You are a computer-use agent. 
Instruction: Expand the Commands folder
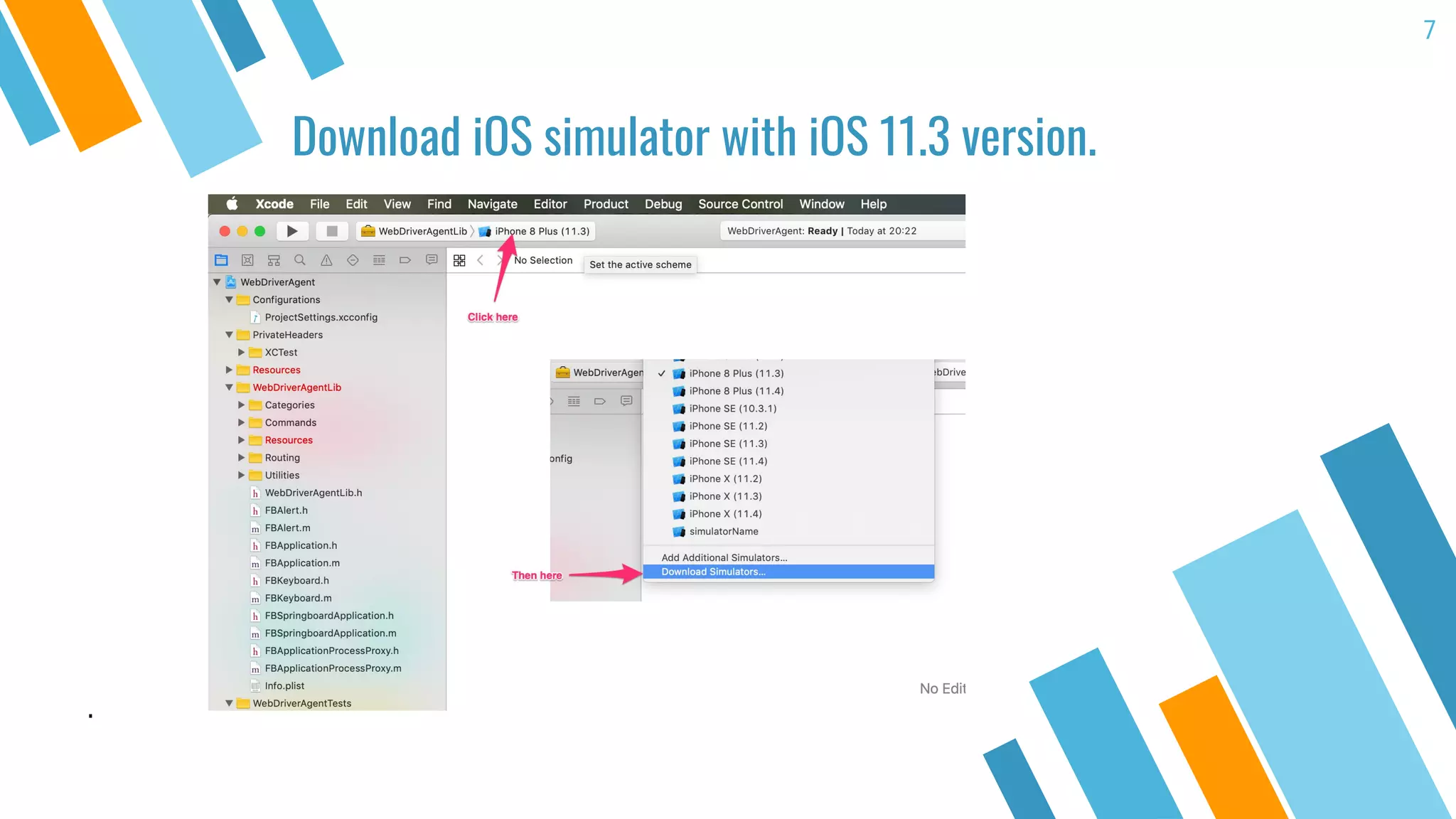click(241, 422)
